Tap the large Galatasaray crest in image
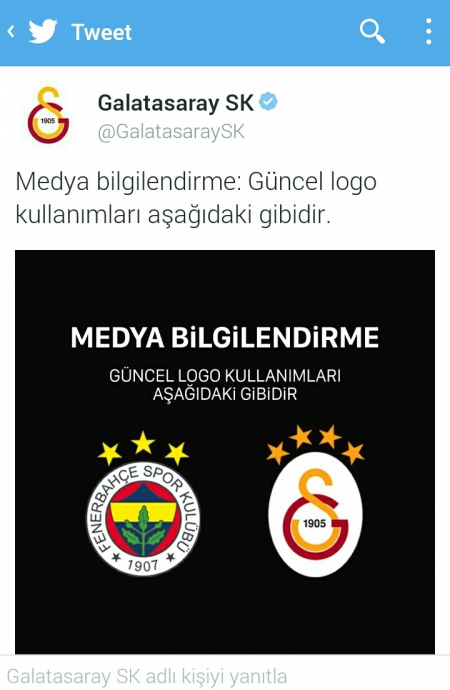The height and width of the screenshot is (690, 450). click(315, 514)
